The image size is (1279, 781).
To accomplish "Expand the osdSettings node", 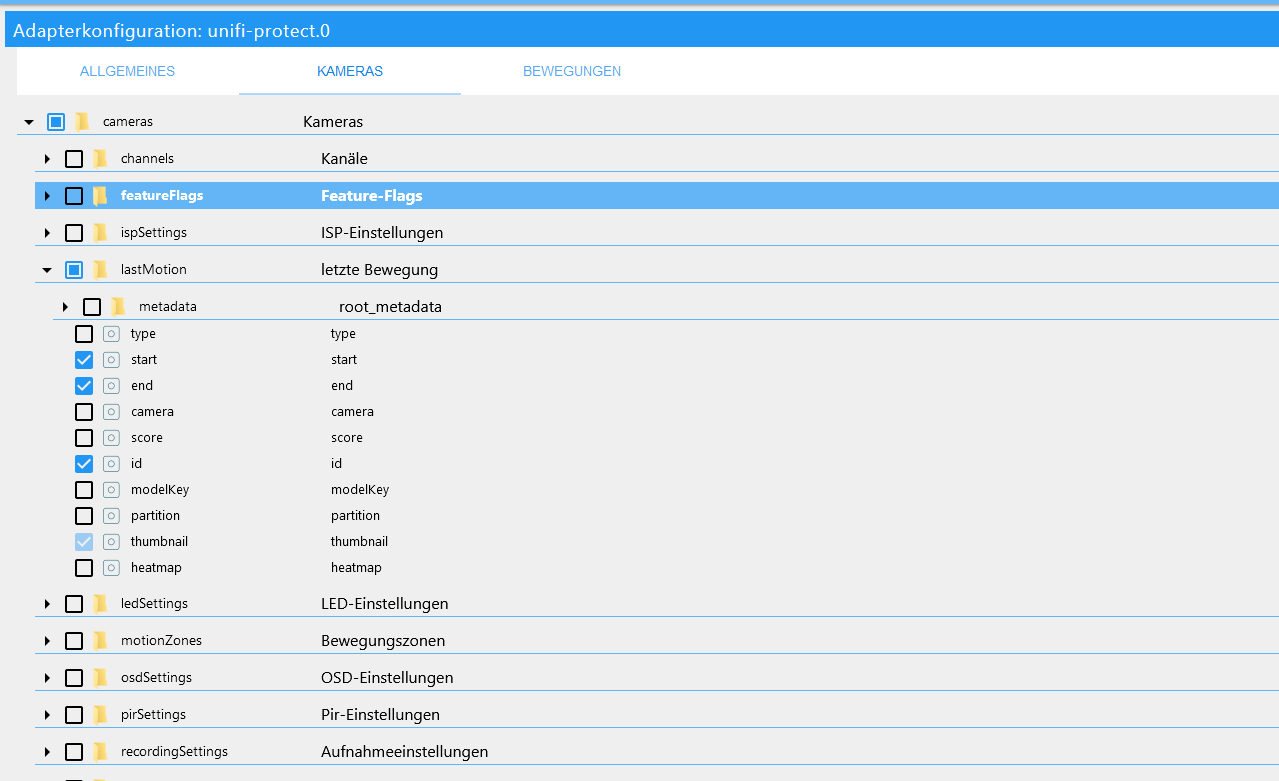I will click(47, 678).
